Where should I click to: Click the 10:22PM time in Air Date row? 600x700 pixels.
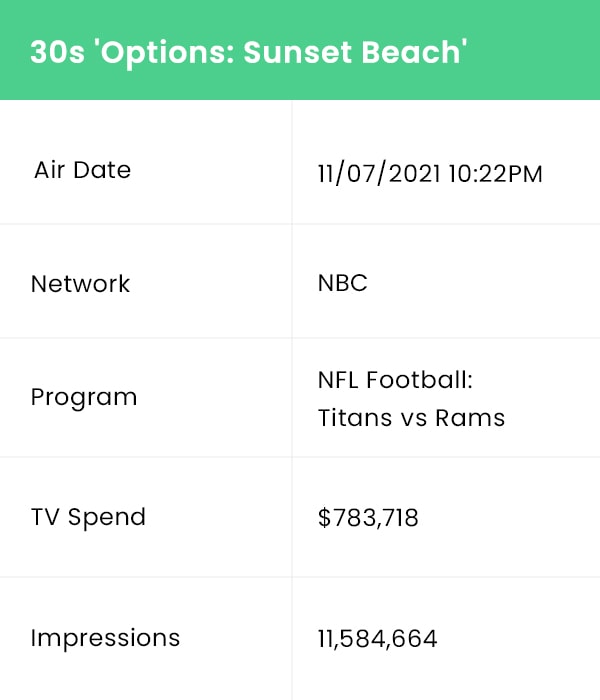click(x=496, y=173)
